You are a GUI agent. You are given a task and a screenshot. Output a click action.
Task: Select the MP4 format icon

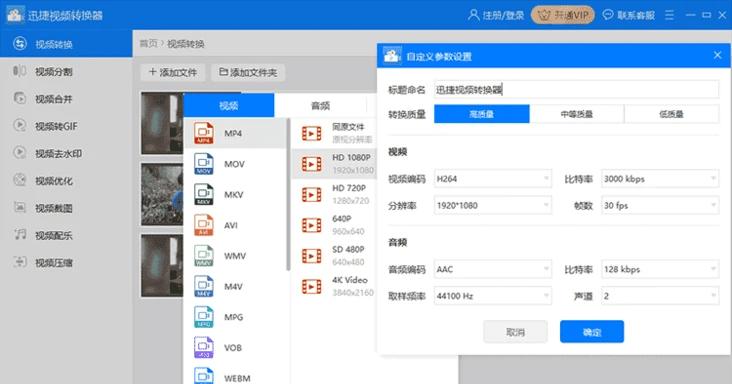204,133
